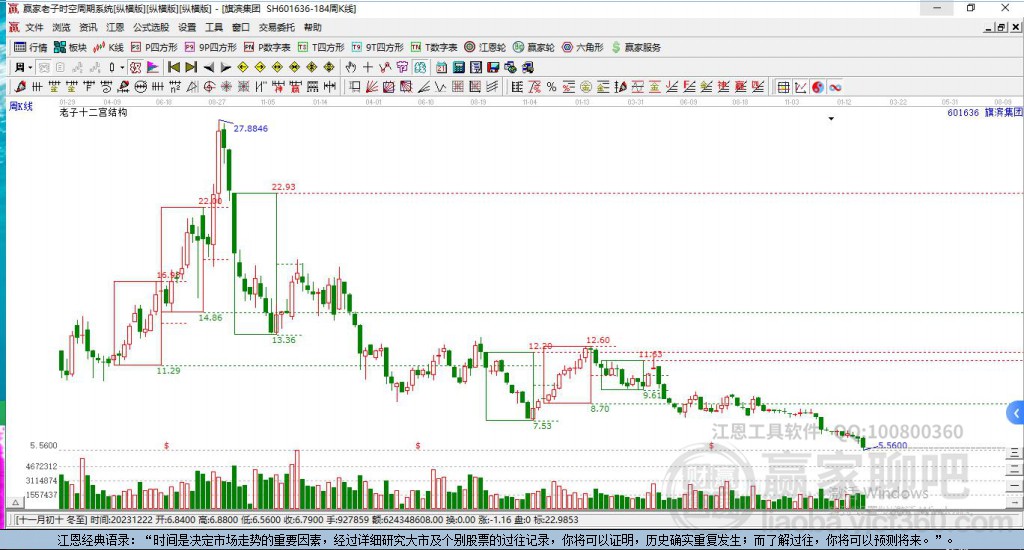Click the calendar icon in toolbar

click(x=441, y=67)
